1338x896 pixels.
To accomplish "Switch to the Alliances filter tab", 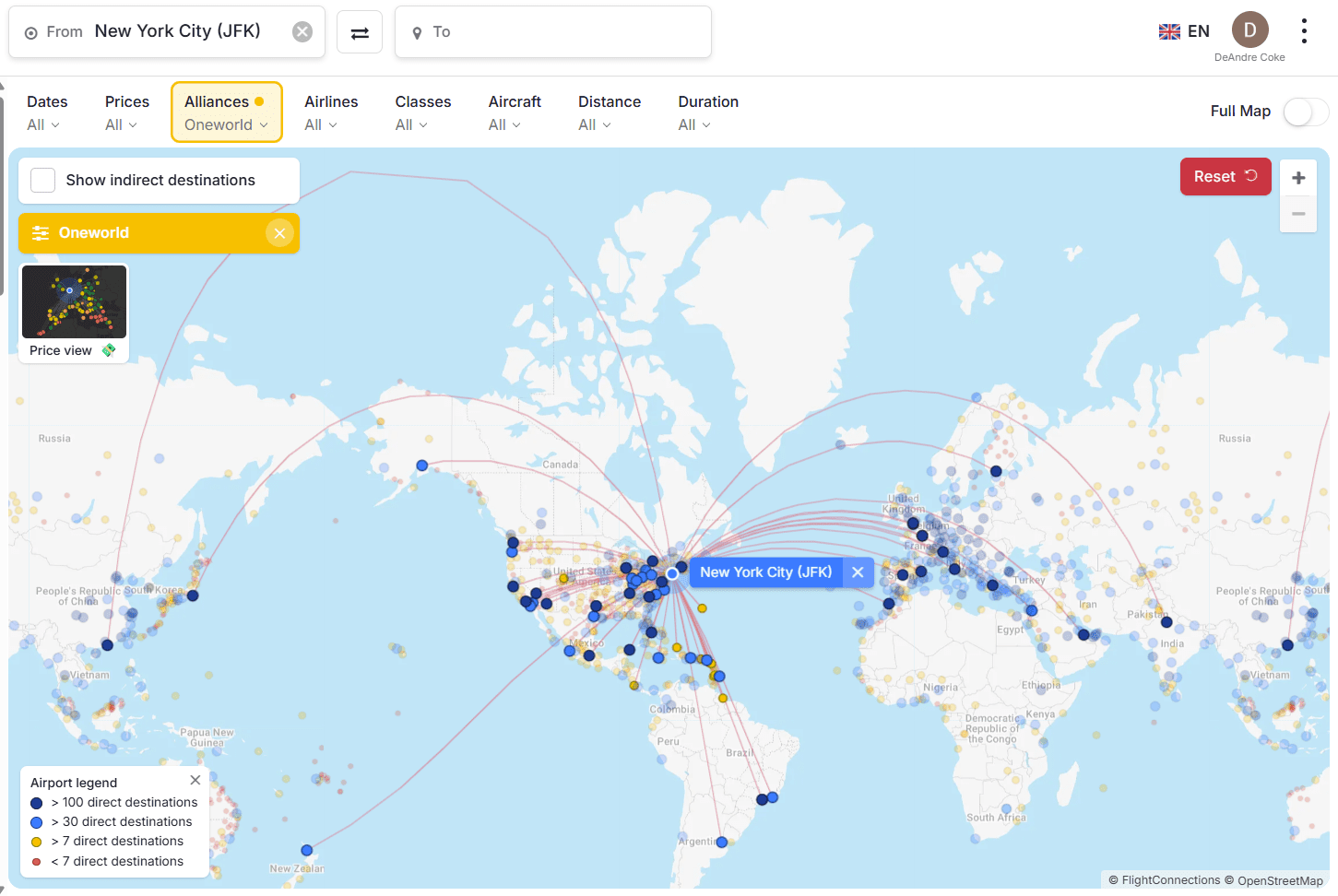I will click(226, 112).
